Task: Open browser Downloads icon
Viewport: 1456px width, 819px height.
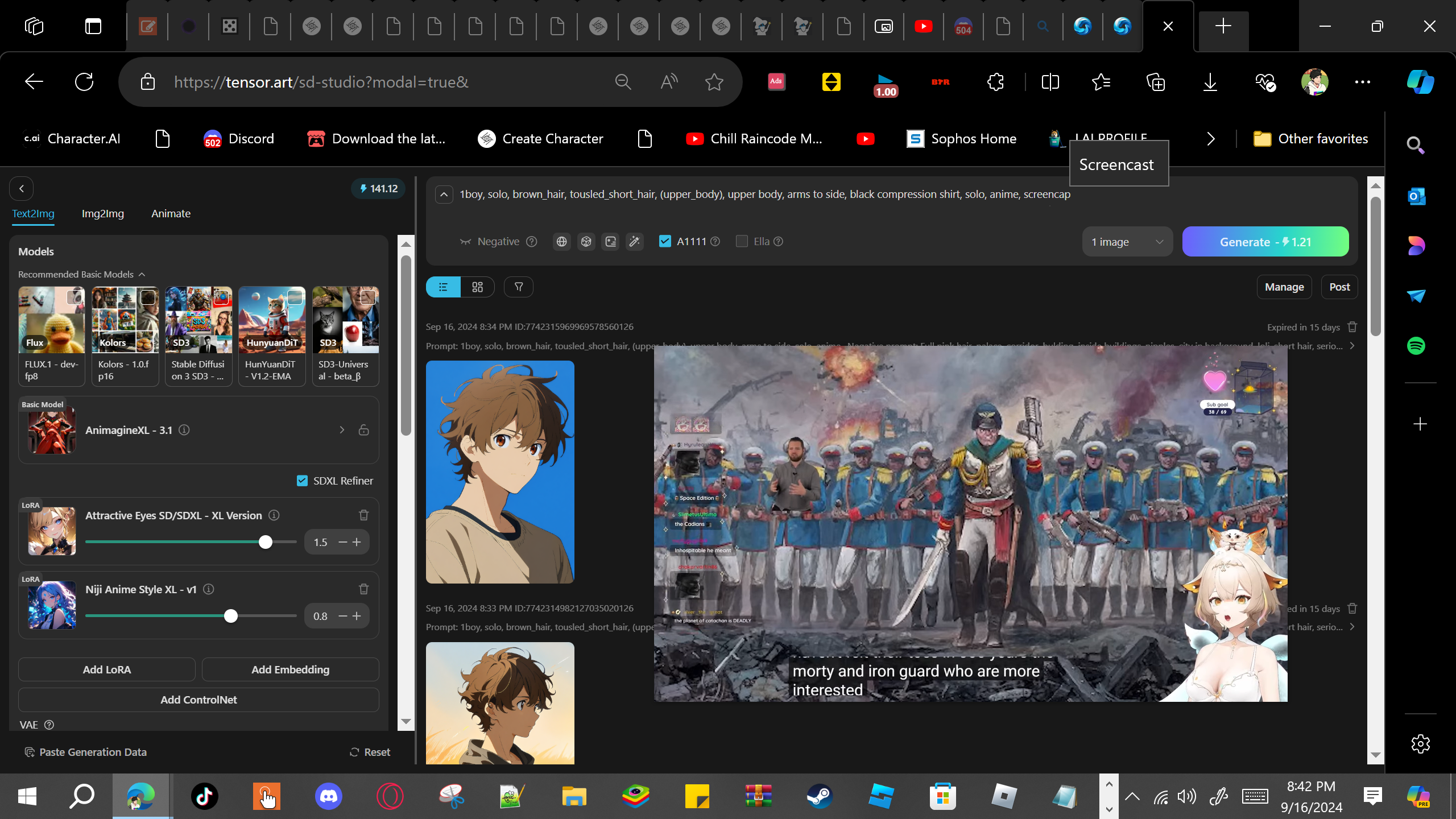Action: [x=1210, y=82]
